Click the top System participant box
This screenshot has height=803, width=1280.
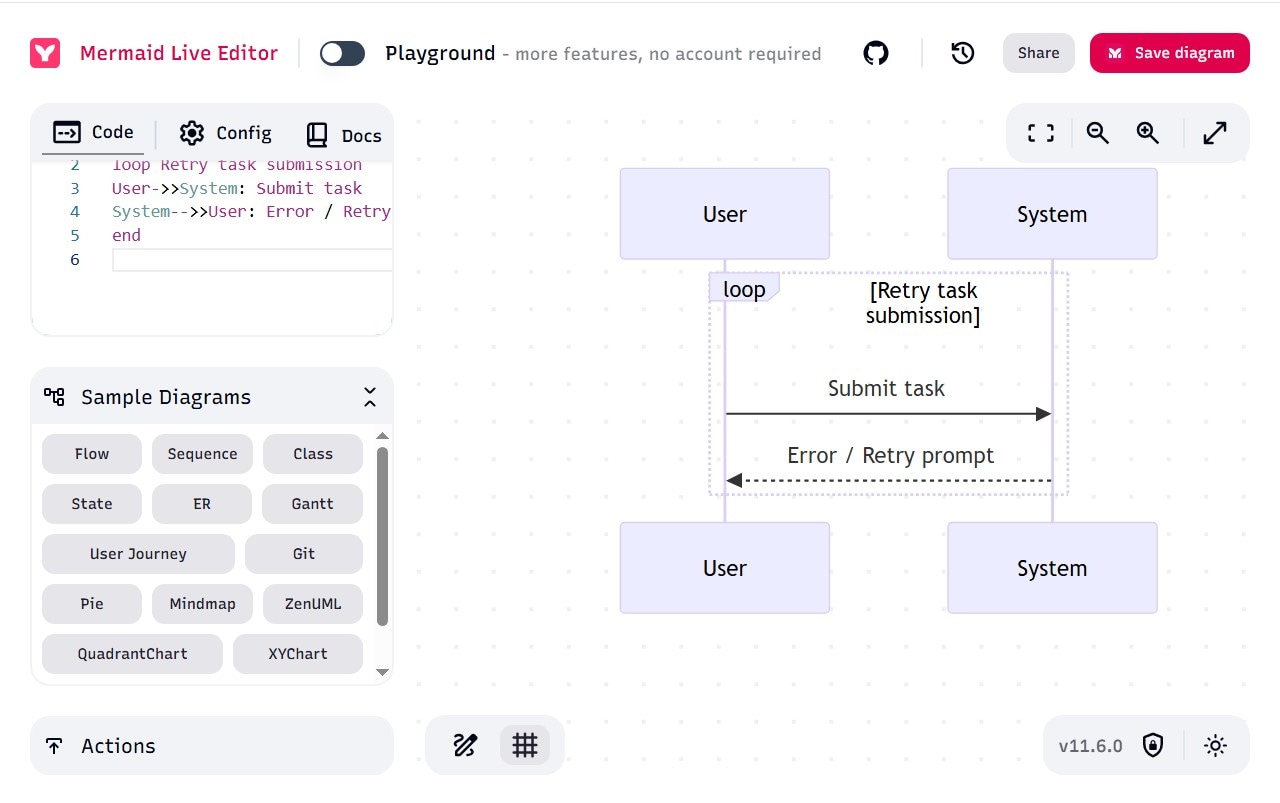(1052, 214)
